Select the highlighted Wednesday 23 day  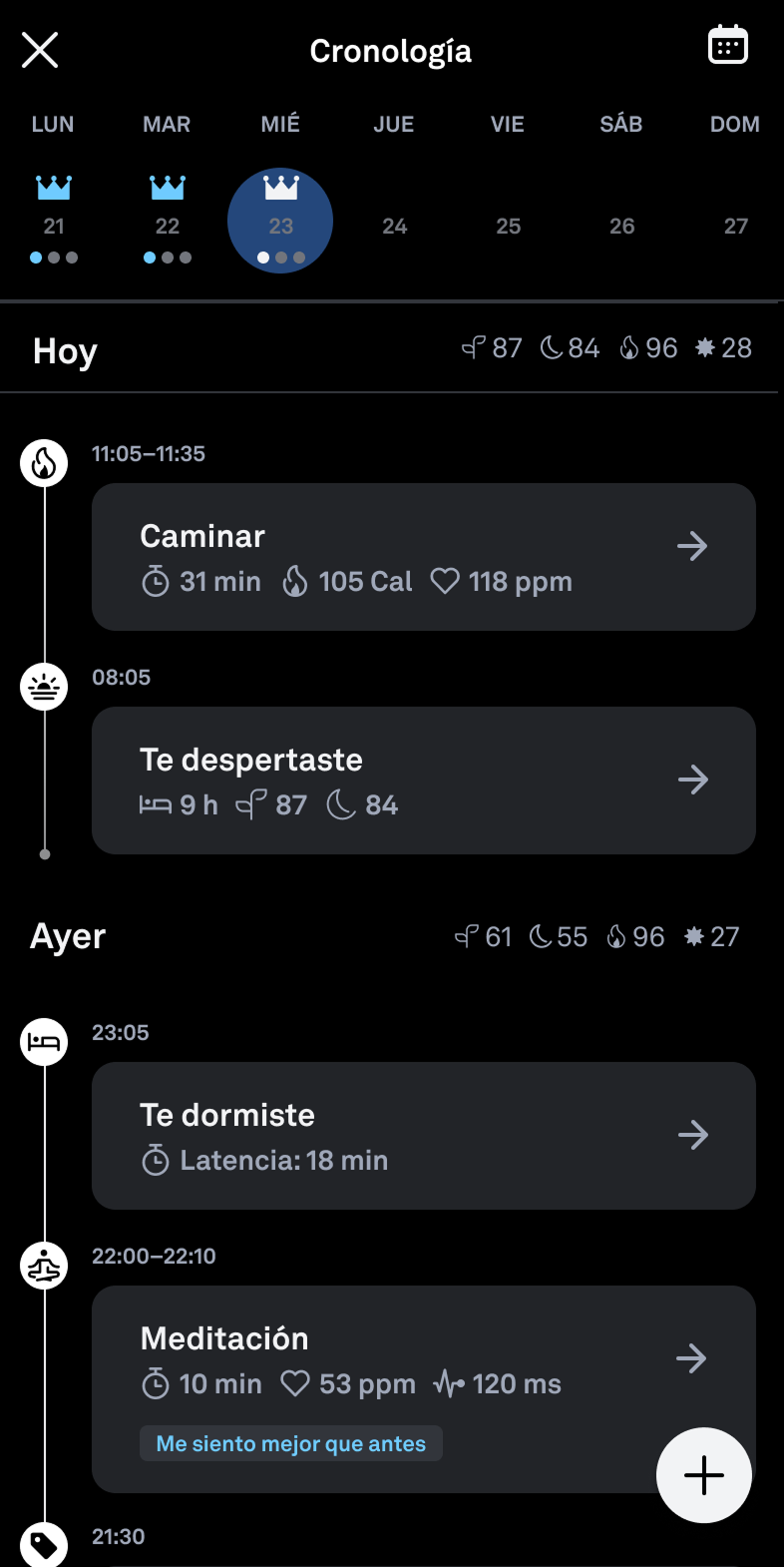pos(280,221)
